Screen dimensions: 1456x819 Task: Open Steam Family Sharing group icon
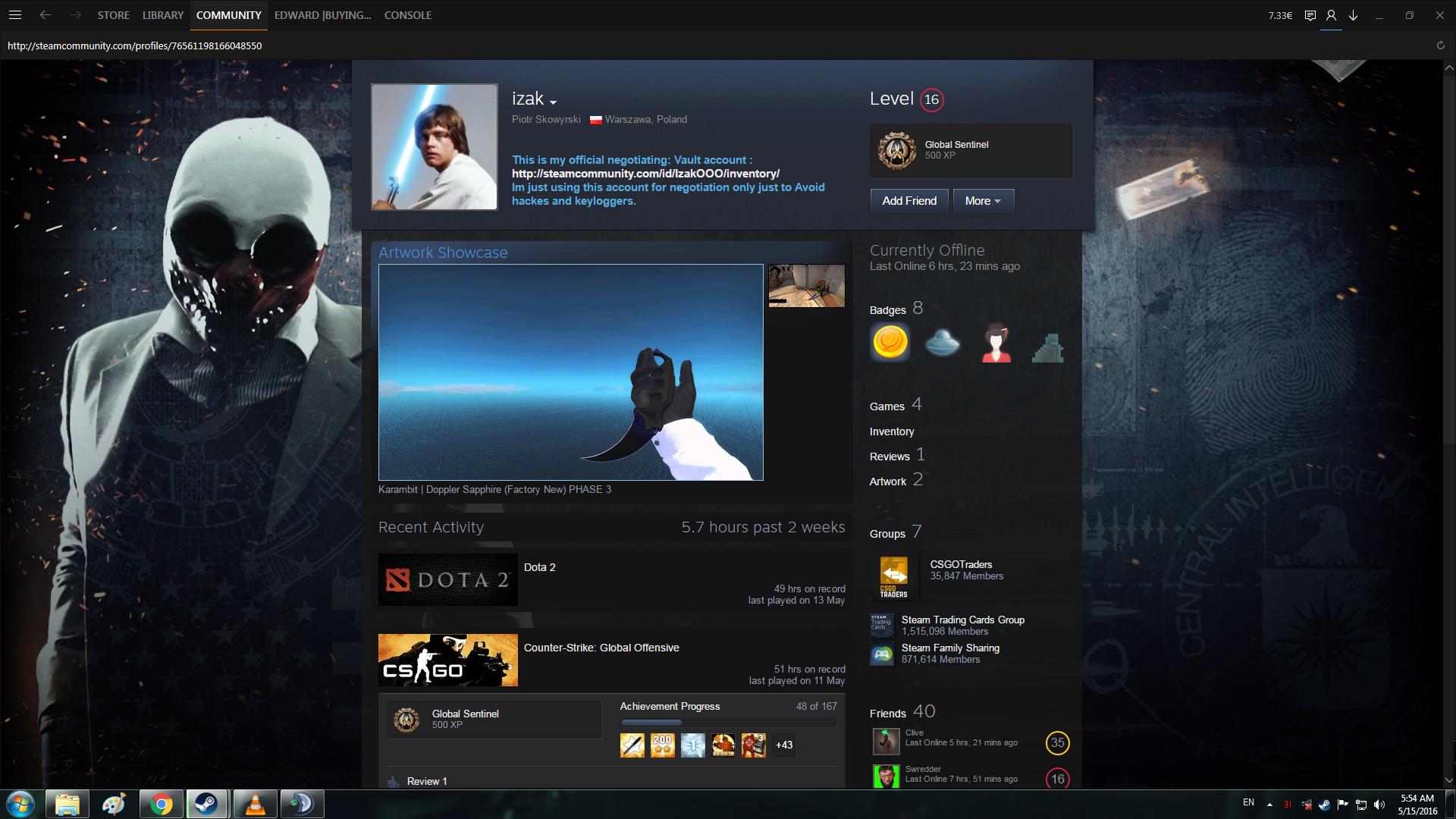[882, 654]
